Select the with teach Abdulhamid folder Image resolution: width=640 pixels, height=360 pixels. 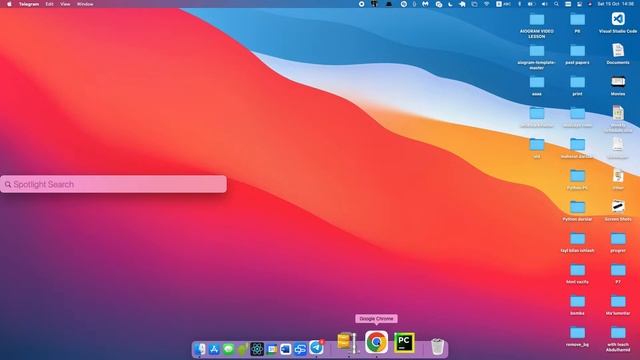coord(618,339)
